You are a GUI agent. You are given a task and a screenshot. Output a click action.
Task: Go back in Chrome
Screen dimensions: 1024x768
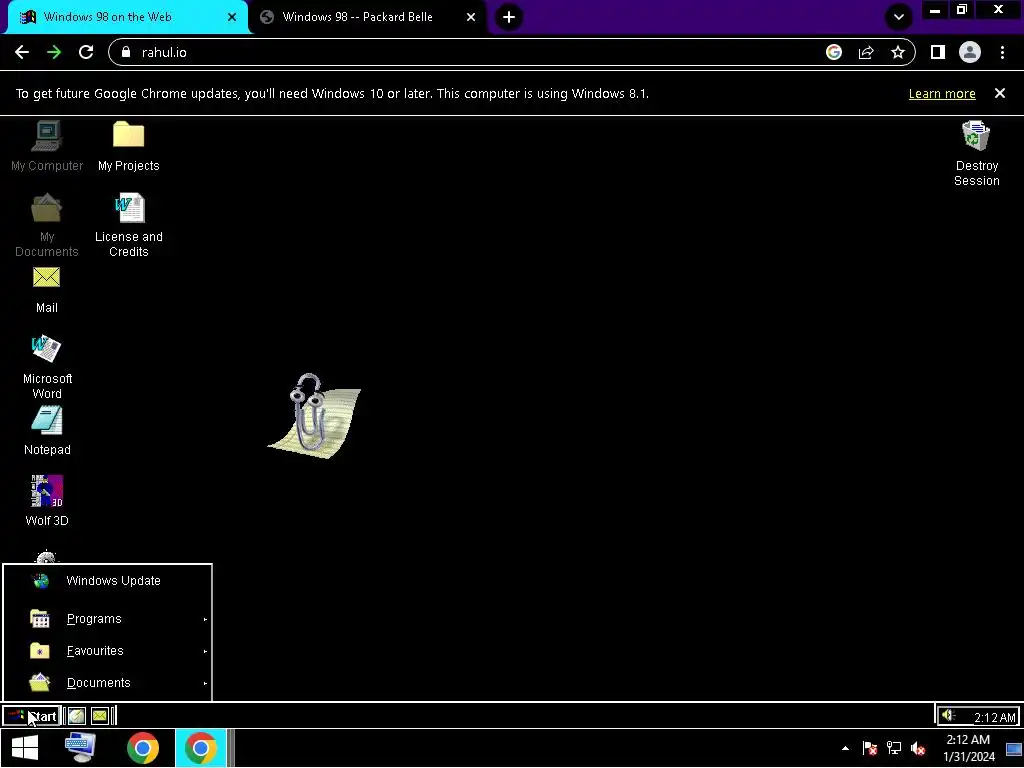(22, 52)
